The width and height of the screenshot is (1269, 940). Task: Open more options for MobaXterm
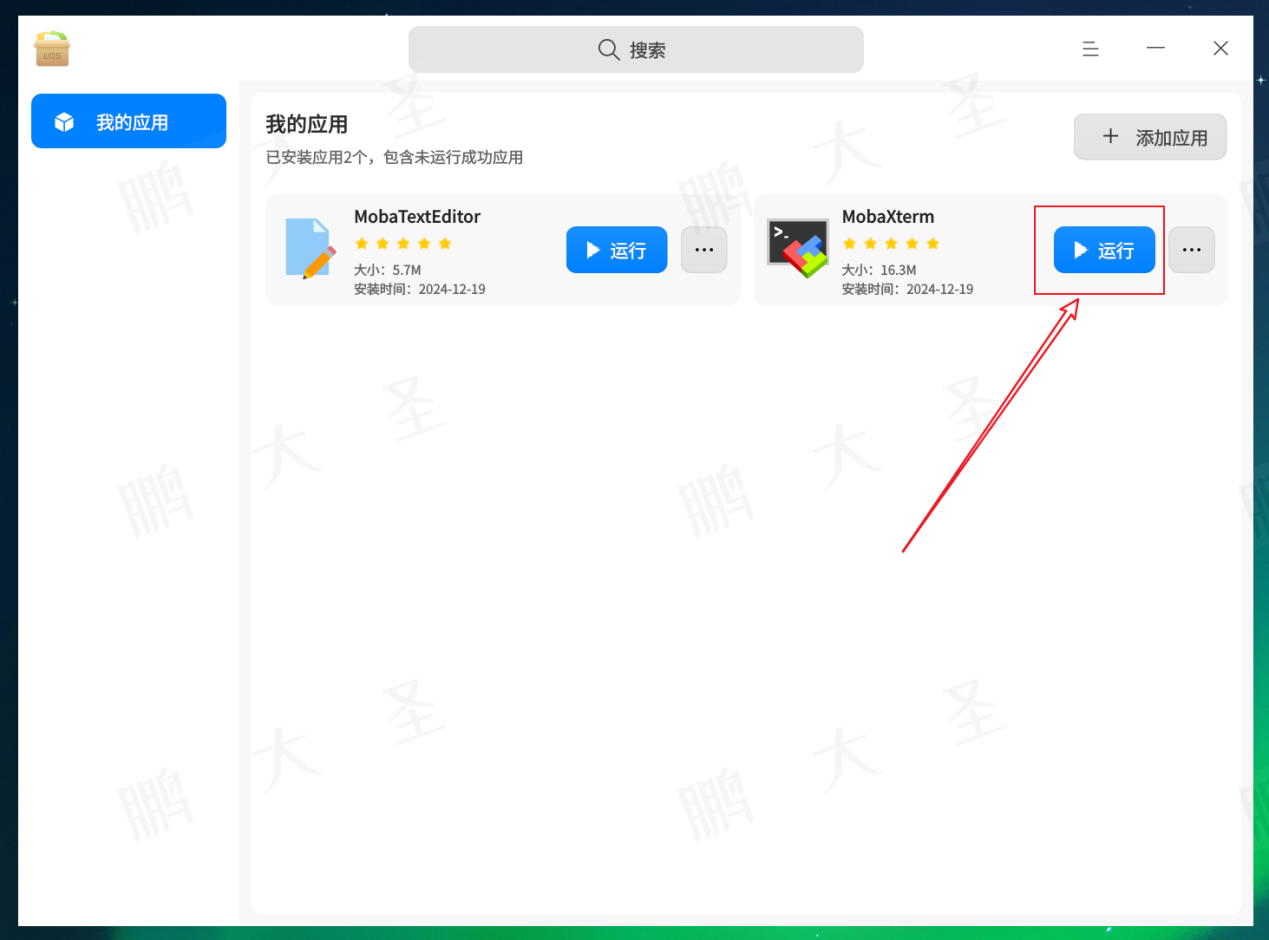(x=1191, y=250)
